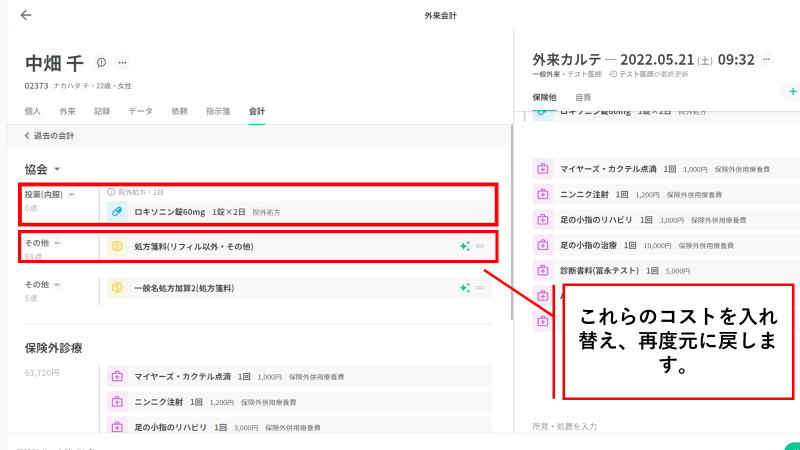This screenshot has height=450, width=800.
Task: Click icon of 診断書料(冨永テスト) in karte panel
Action: coord(542,270)
